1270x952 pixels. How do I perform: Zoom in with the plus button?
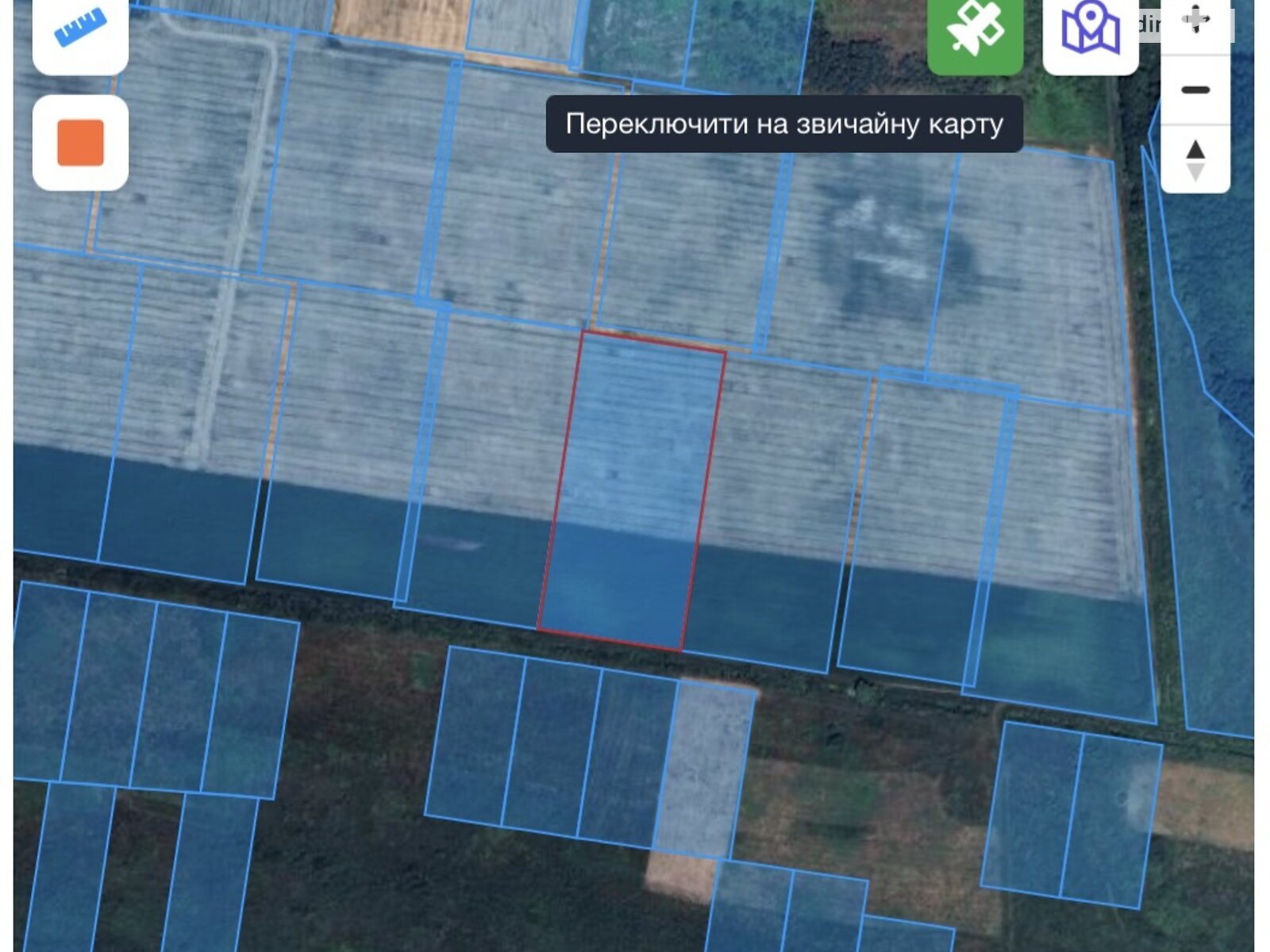pos(1195,20)
